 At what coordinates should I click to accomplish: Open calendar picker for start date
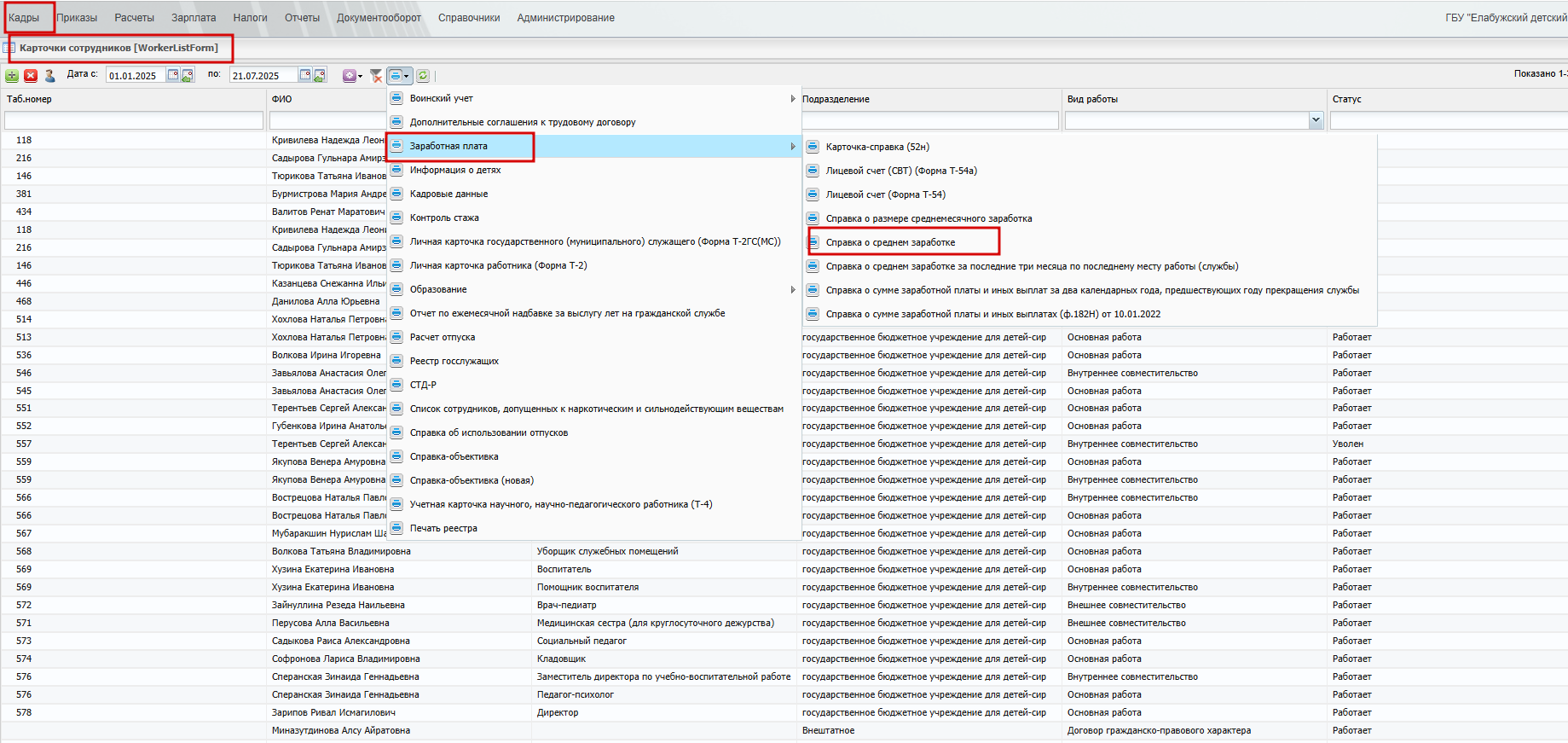(x=173, y=74)
